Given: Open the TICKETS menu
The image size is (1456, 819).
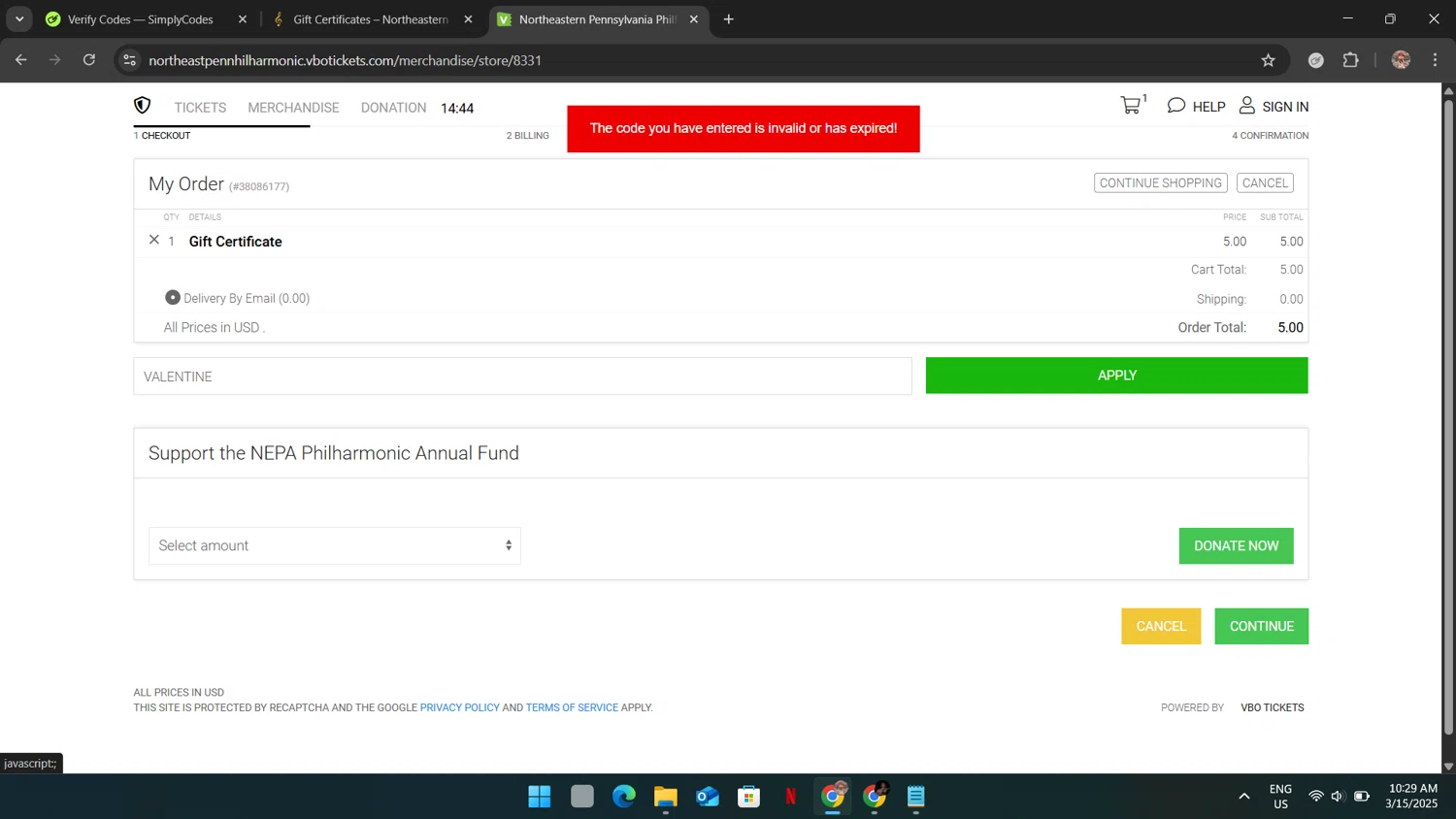Looking at the screenshot, I should (200, 108).
